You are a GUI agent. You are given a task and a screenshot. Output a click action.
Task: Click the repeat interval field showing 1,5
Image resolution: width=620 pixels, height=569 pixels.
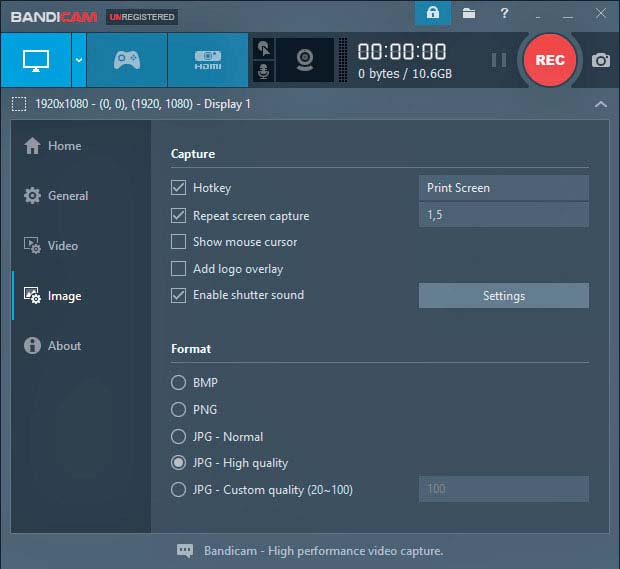[x=504, y=215]
